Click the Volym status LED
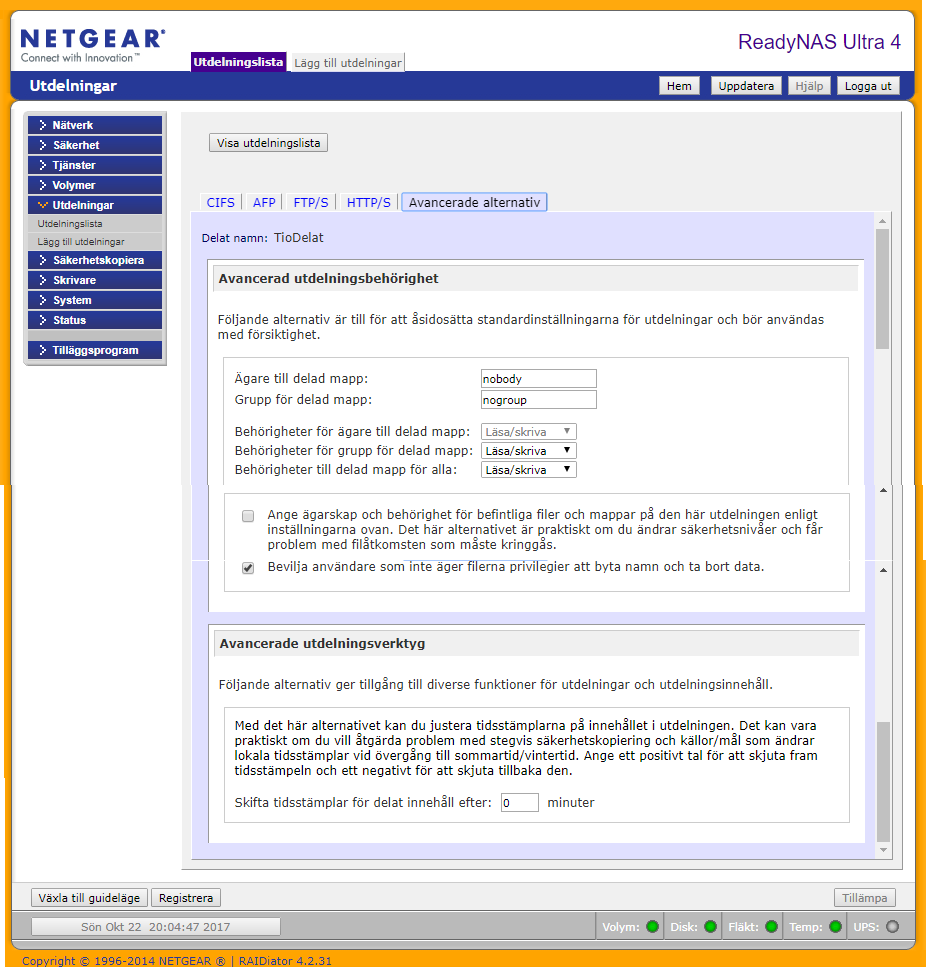Screen dimensions: 926x971 point(652,926)
